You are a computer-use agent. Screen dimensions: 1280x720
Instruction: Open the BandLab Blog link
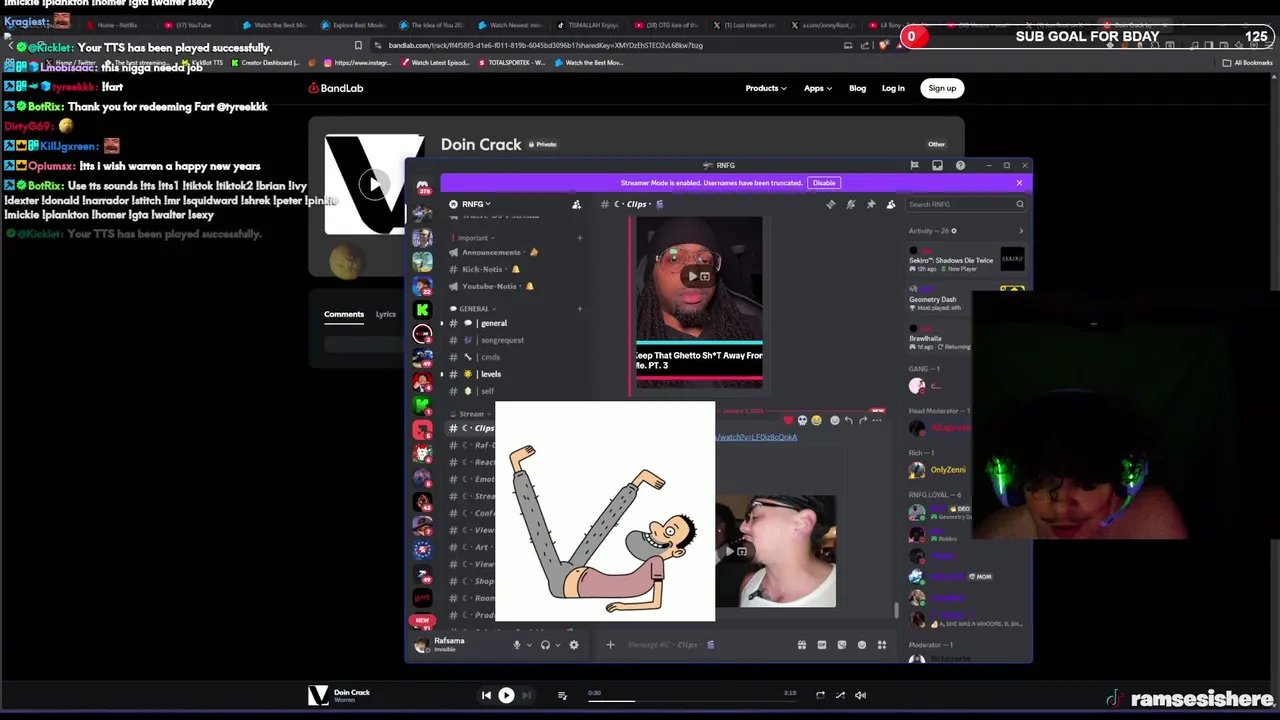[x=857, y=88]
